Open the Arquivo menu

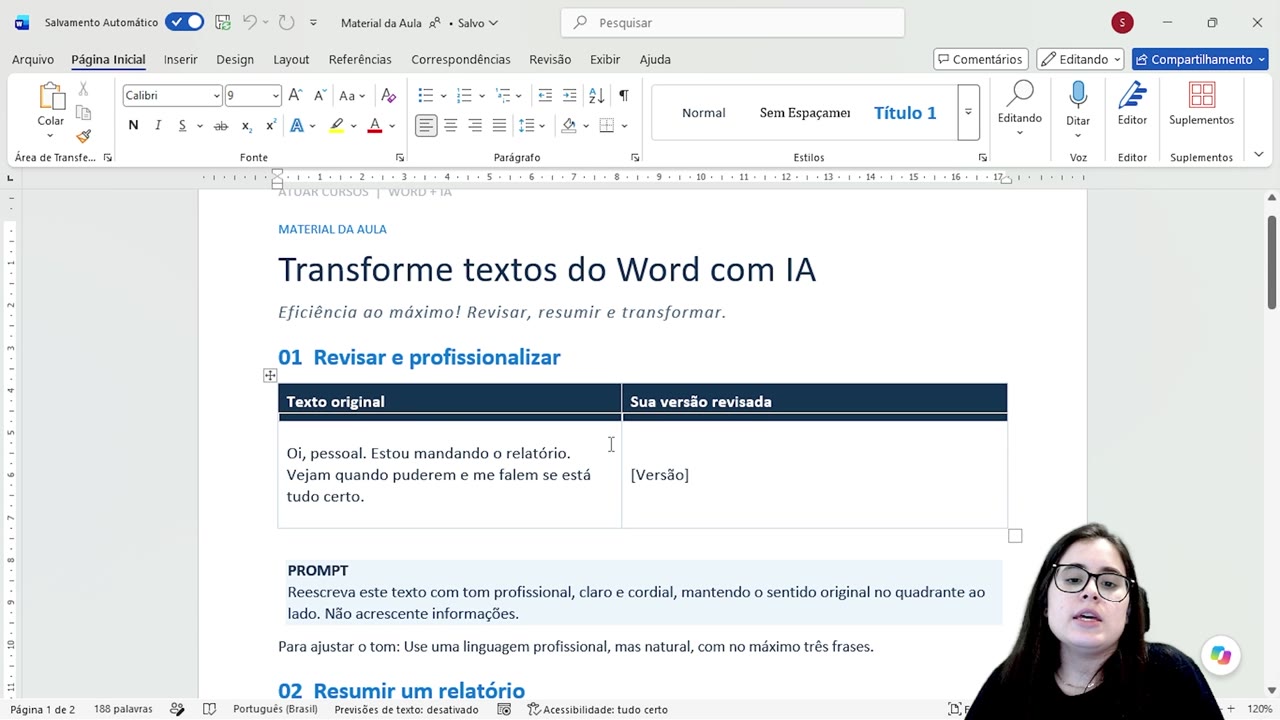(x=33, y=59)
